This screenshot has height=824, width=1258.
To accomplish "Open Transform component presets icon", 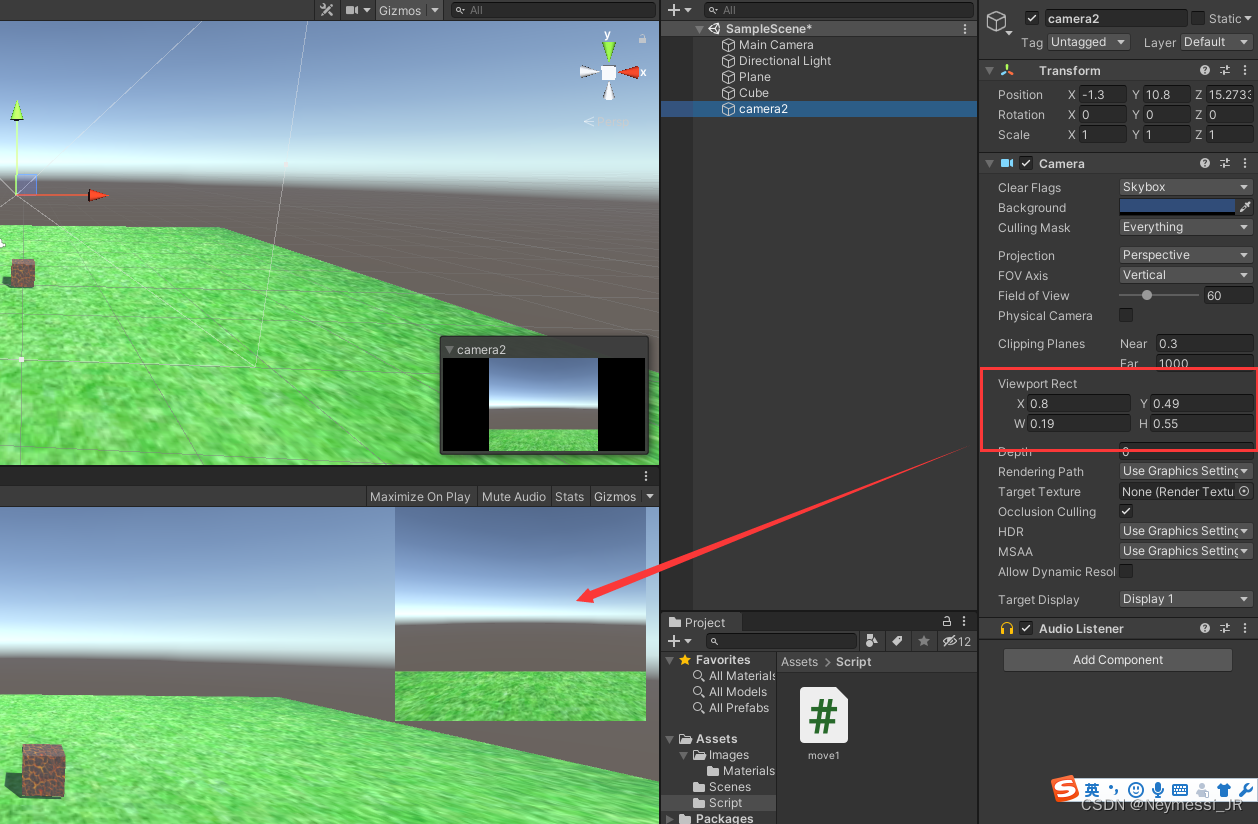I will [1225, 71].
